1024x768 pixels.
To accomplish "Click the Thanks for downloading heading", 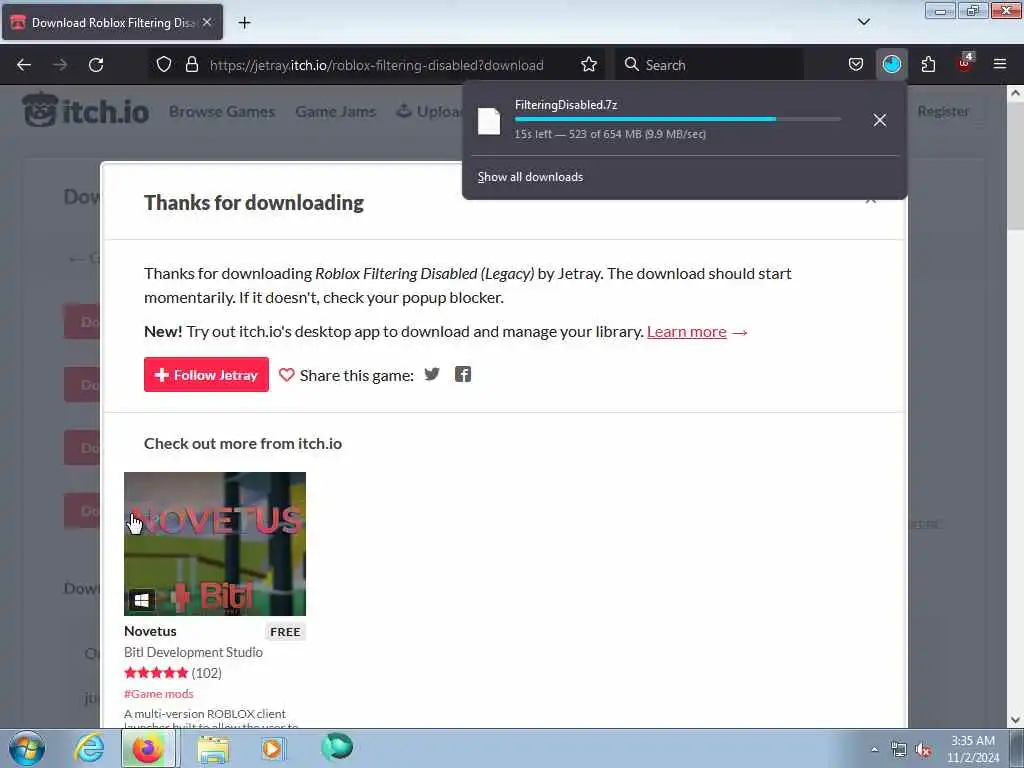I will point(254,203).
